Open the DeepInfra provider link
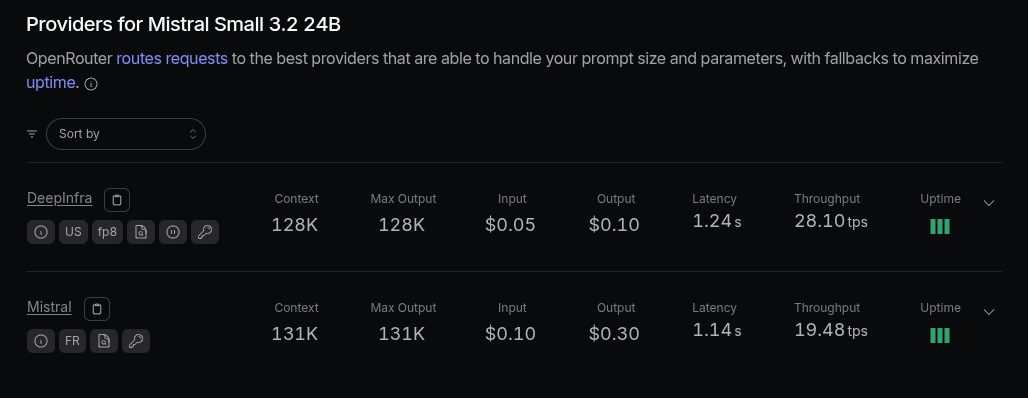The height and width of the screenshot is (398, 1028). (60, 198)
